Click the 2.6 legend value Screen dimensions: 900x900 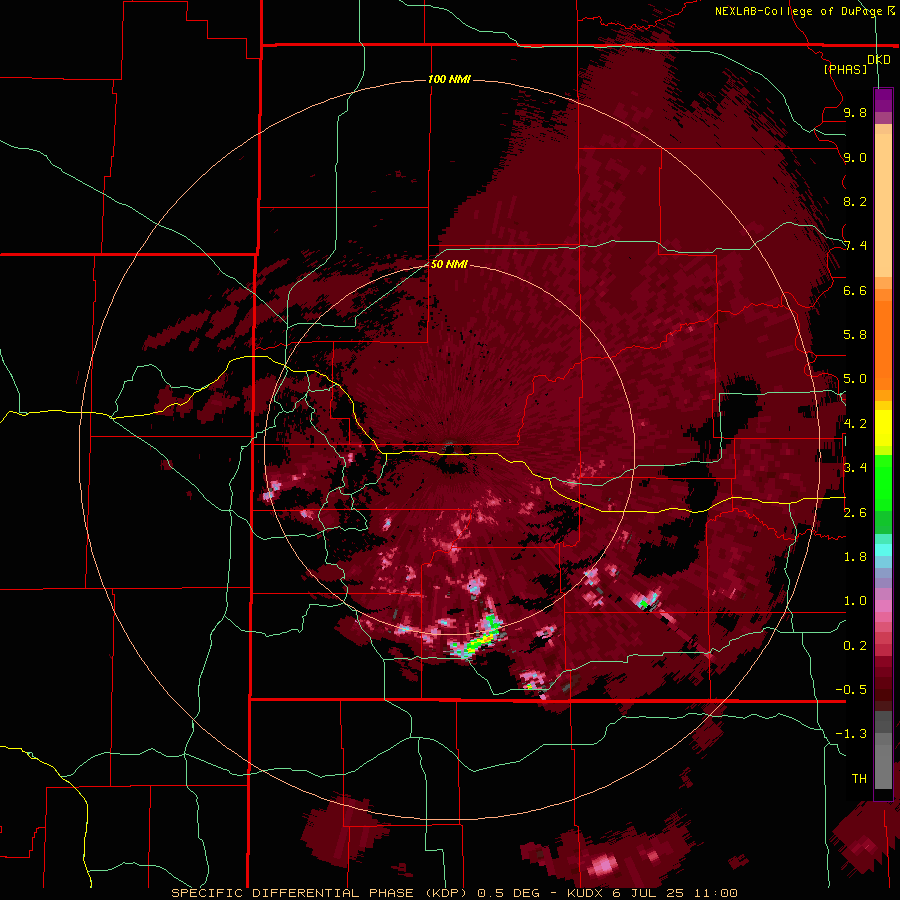(855, 513)
